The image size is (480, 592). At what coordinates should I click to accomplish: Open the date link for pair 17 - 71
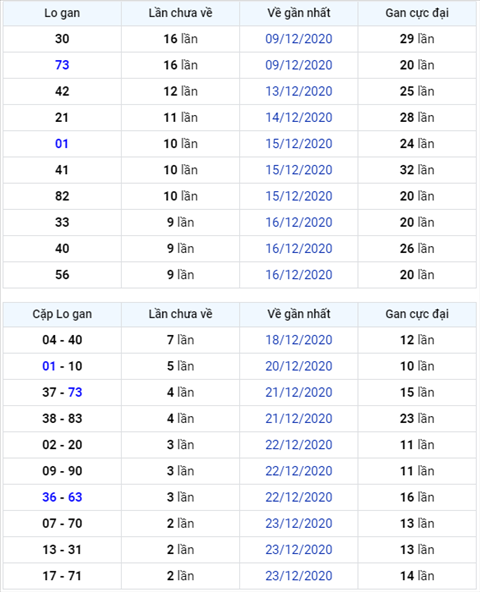299,576
